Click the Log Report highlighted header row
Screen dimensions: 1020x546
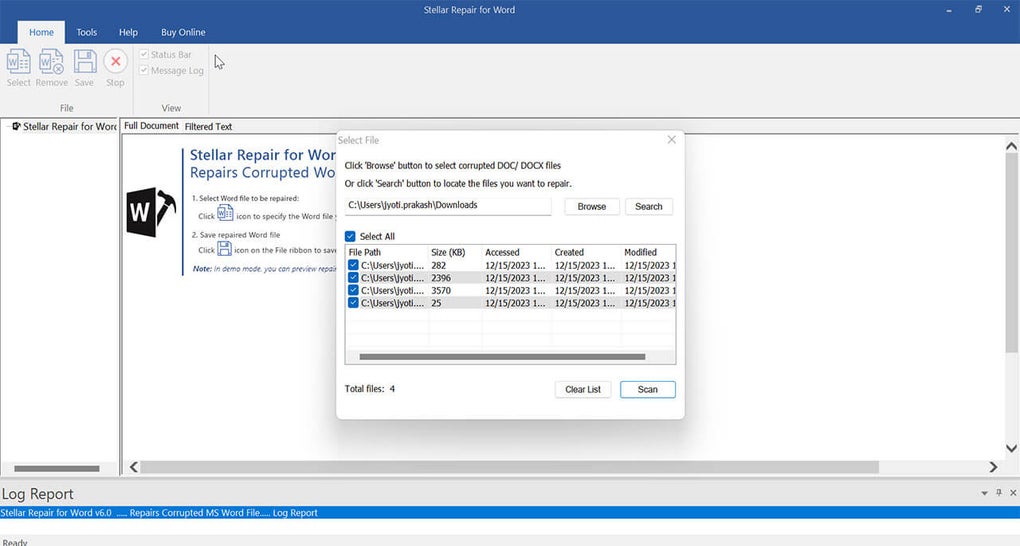pos(510,513)
